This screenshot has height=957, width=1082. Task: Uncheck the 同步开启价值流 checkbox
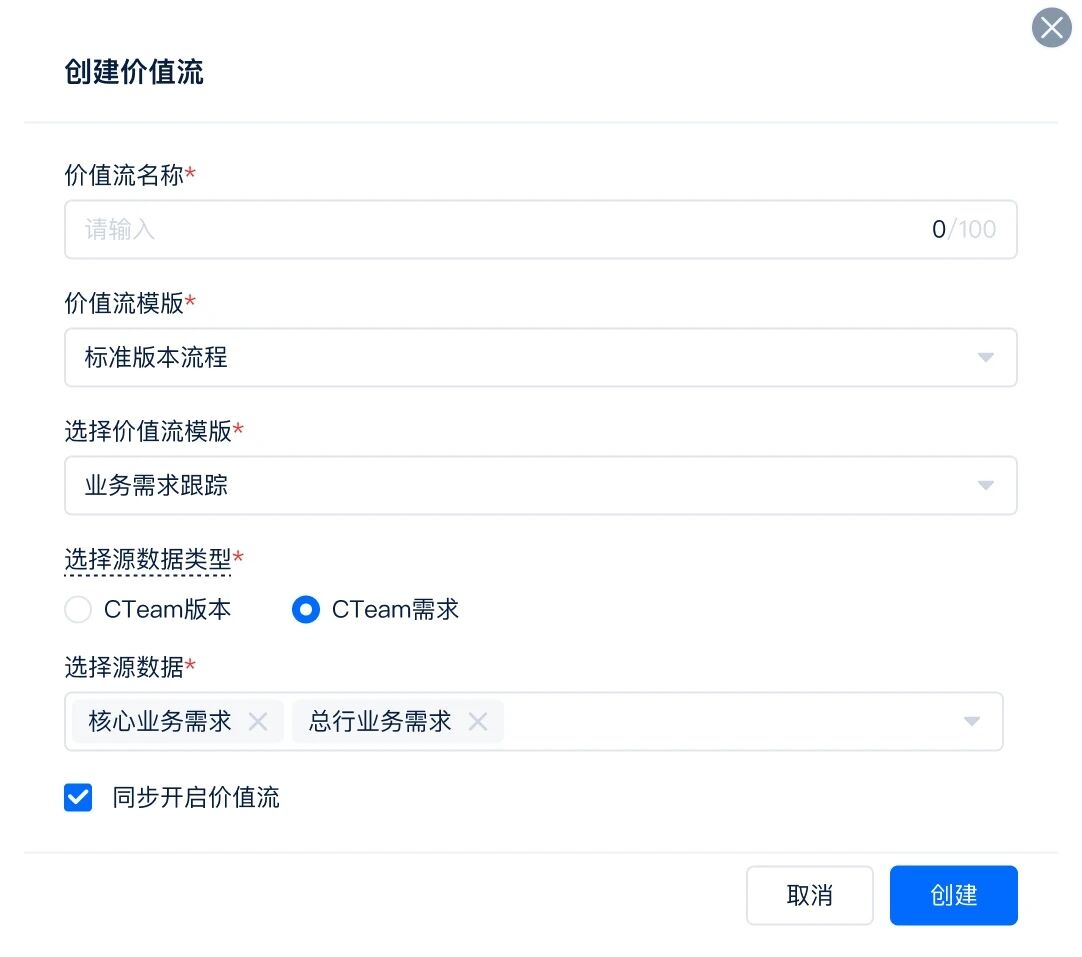(x=78, y=798)
